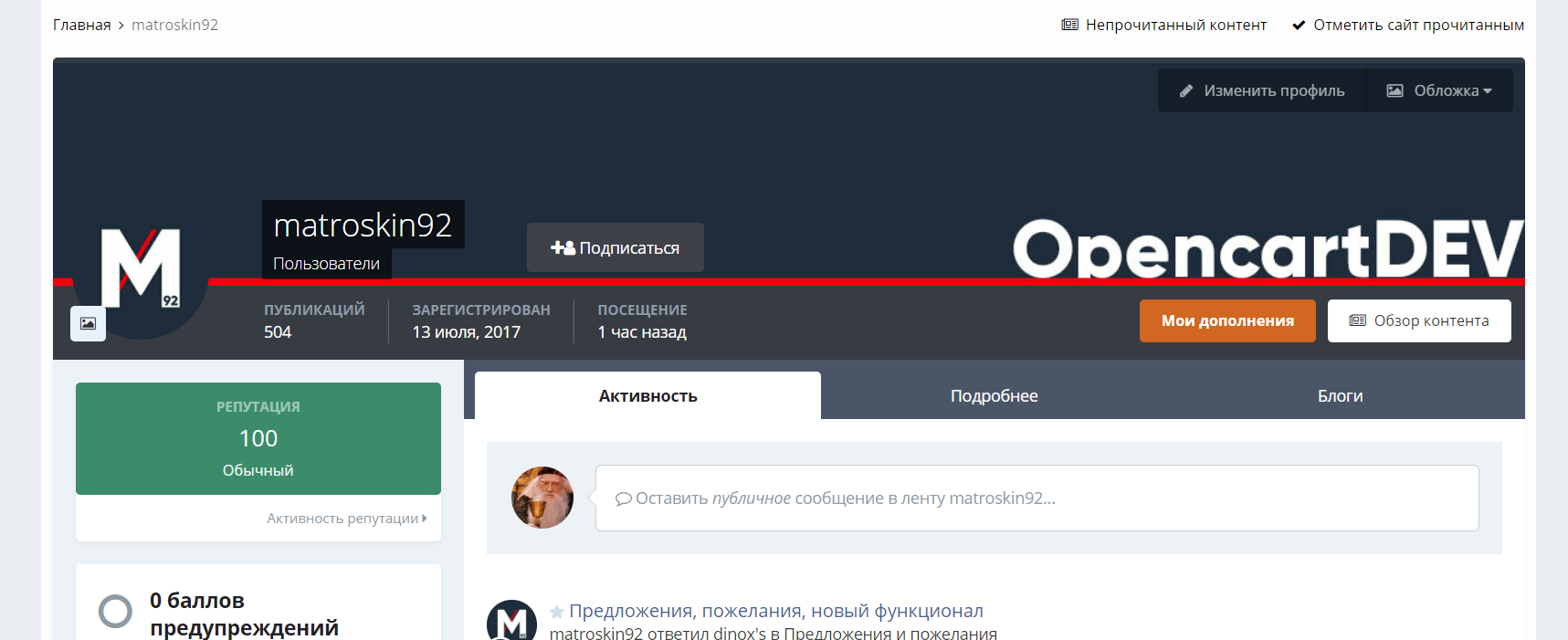Click the public status message input field
The width and height of the screenshot is (1568, 640).
1037,498
